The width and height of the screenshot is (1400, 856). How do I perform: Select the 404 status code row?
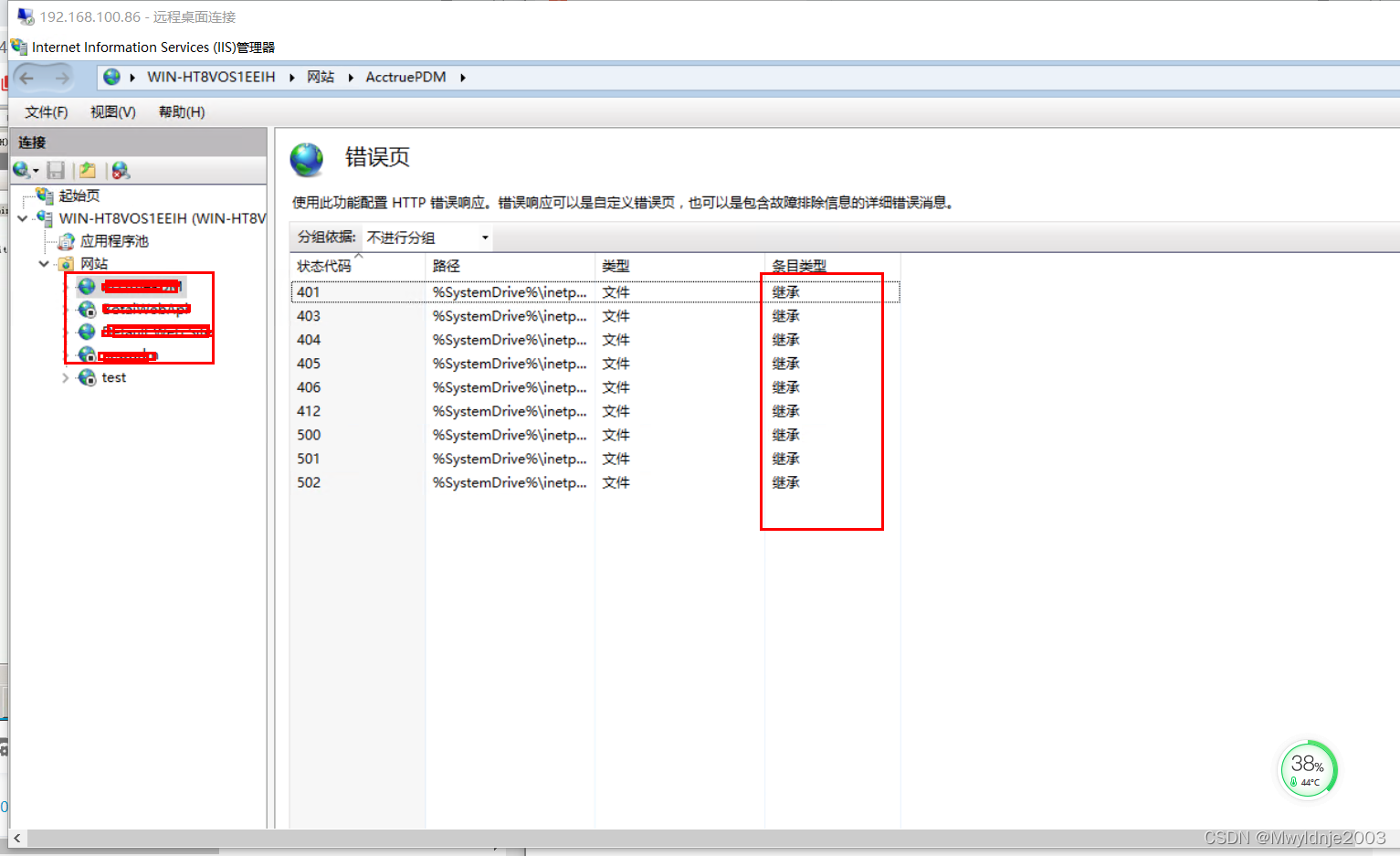(x=595, y=340)
